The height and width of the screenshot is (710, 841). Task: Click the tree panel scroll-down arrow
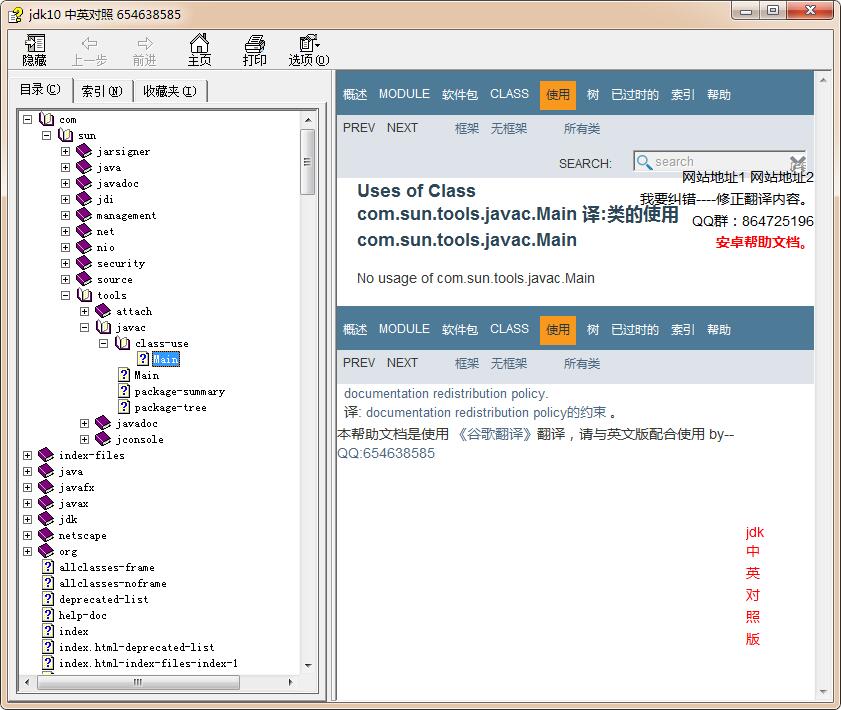[308, 665]
